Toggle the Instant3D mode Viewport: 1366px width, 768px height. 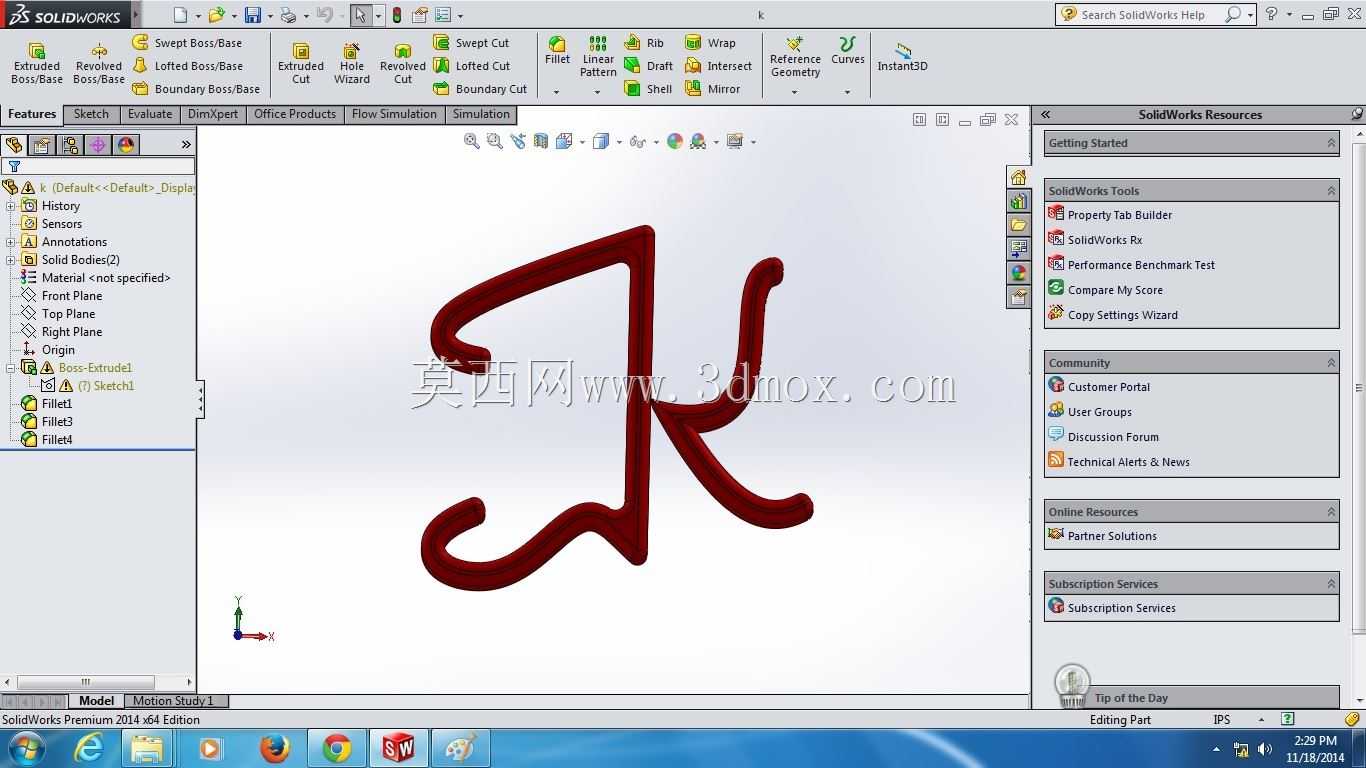point(902,57)
